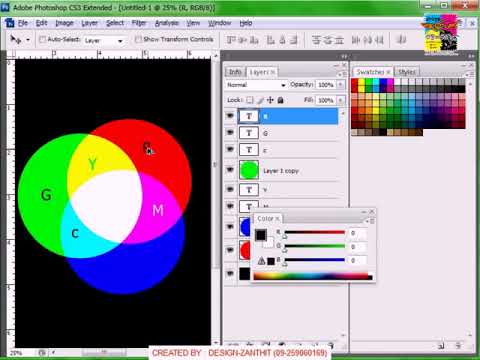Switch to the Info tab
The image size is (480, 360).
[235, 72]
